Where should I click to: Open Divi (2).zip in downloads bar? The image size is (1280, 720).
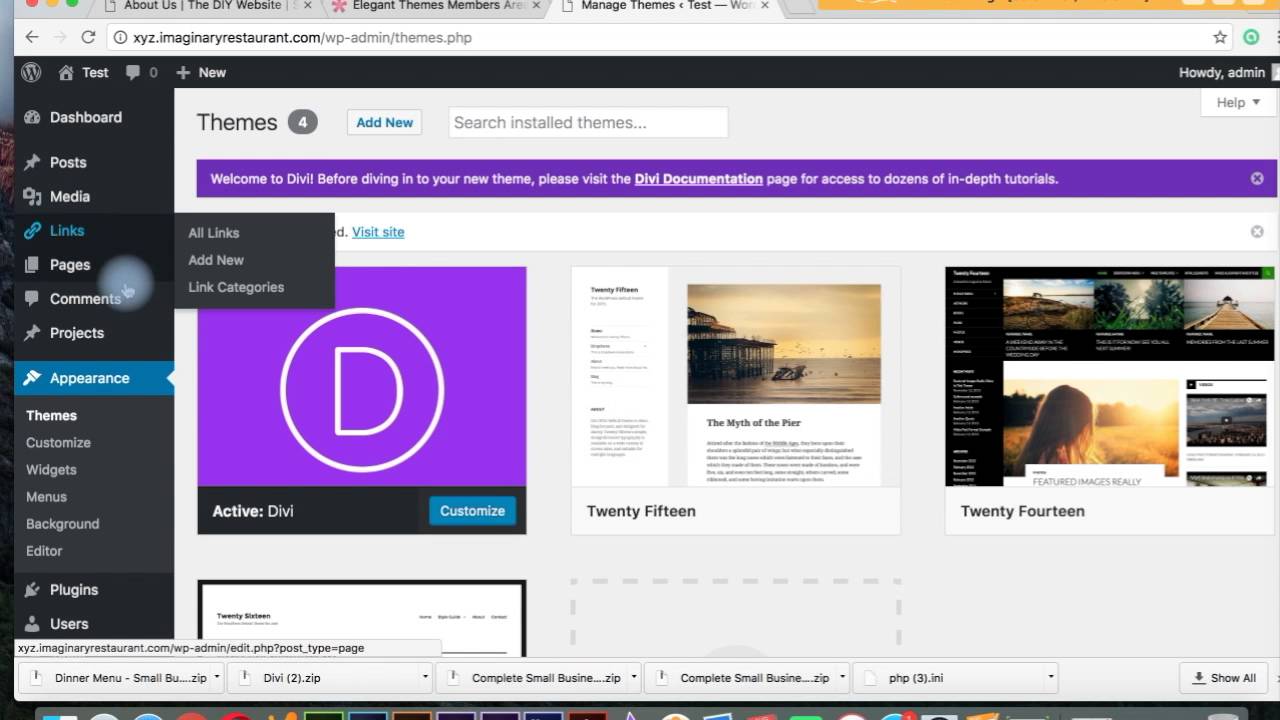click(x=322, y=677)
